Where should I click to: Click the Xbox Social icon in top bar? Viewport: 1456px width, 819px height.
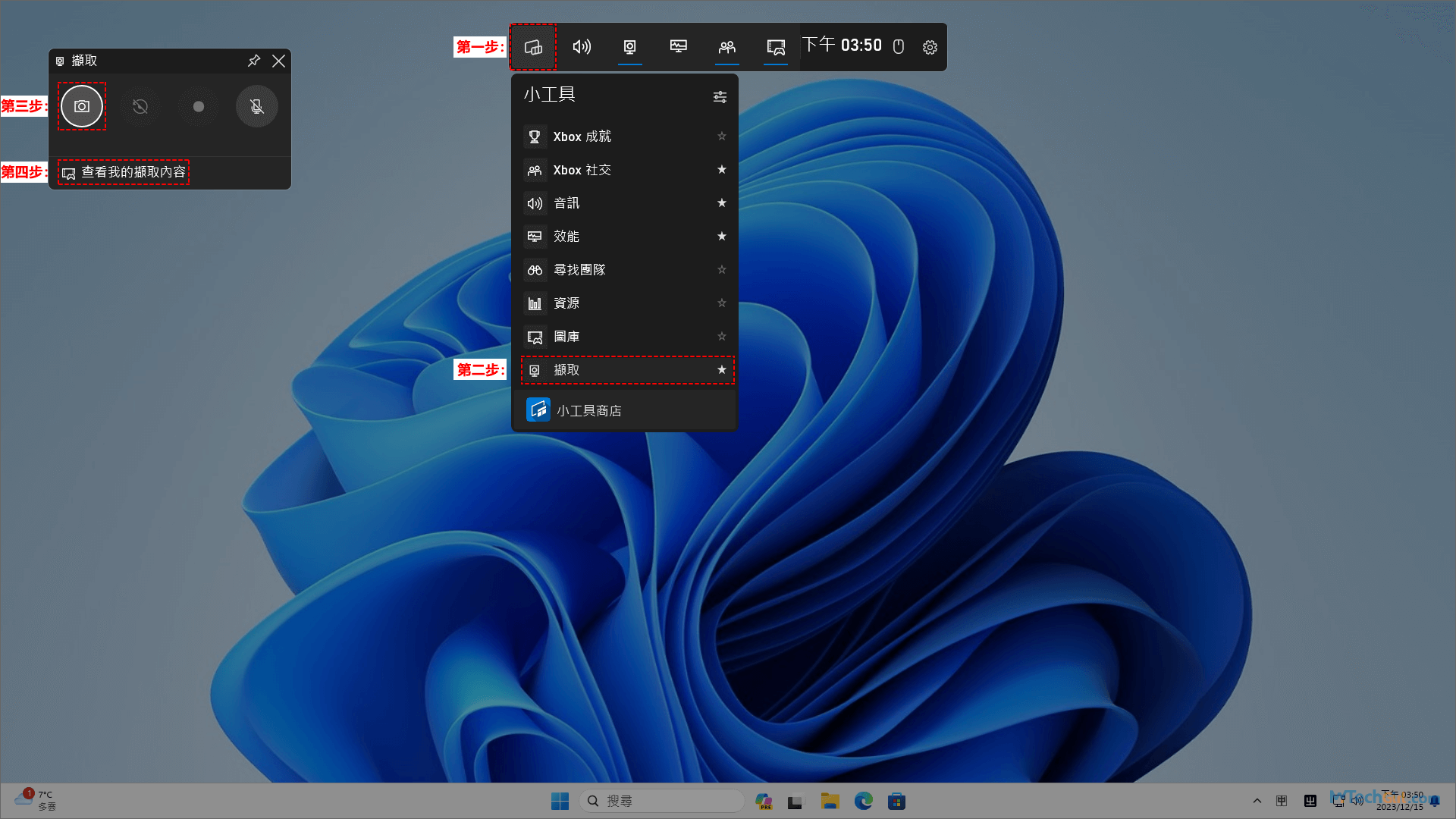(726, 47)
